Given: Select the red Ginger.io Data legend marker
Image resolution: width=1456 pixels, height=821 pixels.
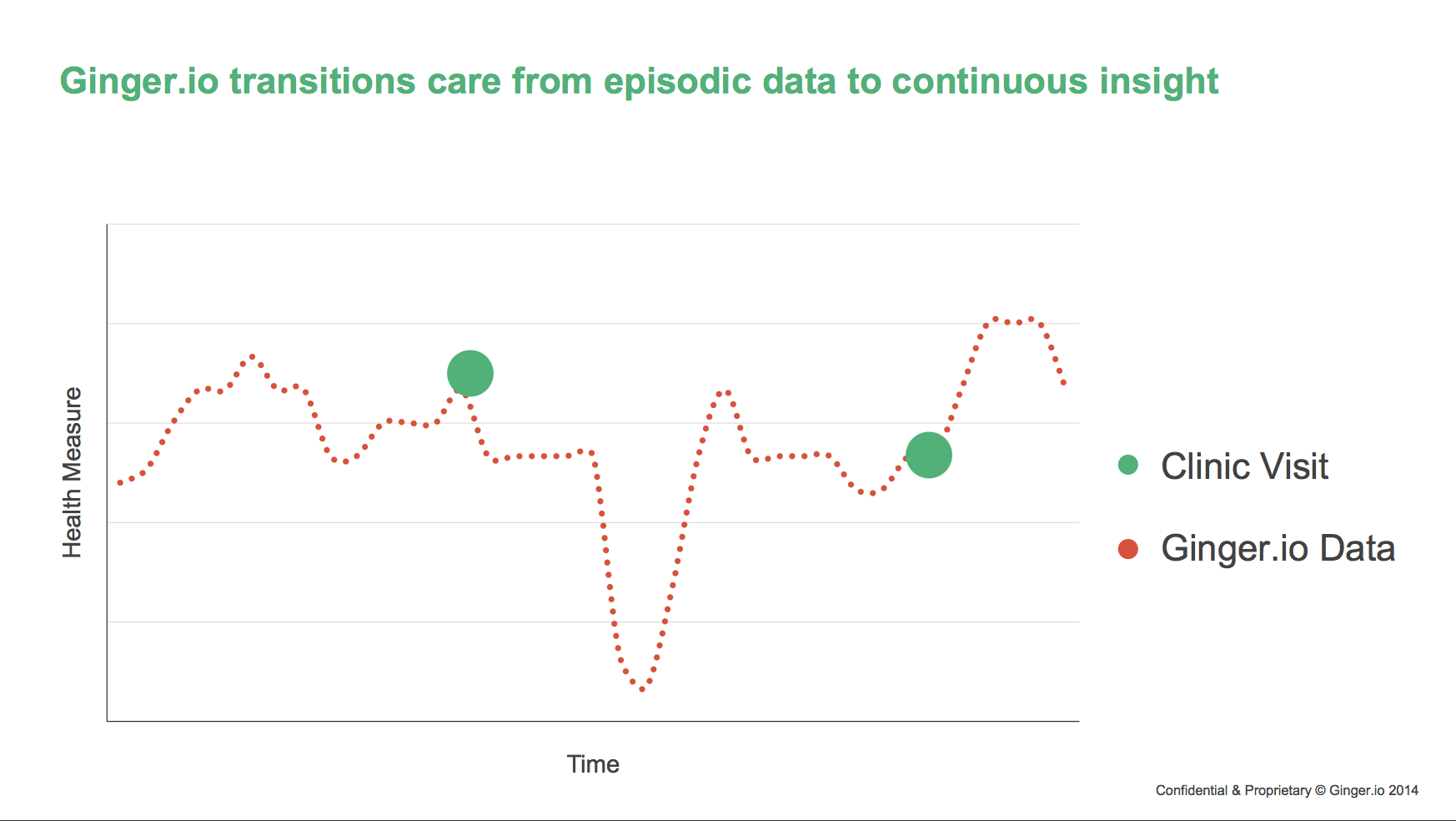Looking at the screenshot, I should (1128, 548).
